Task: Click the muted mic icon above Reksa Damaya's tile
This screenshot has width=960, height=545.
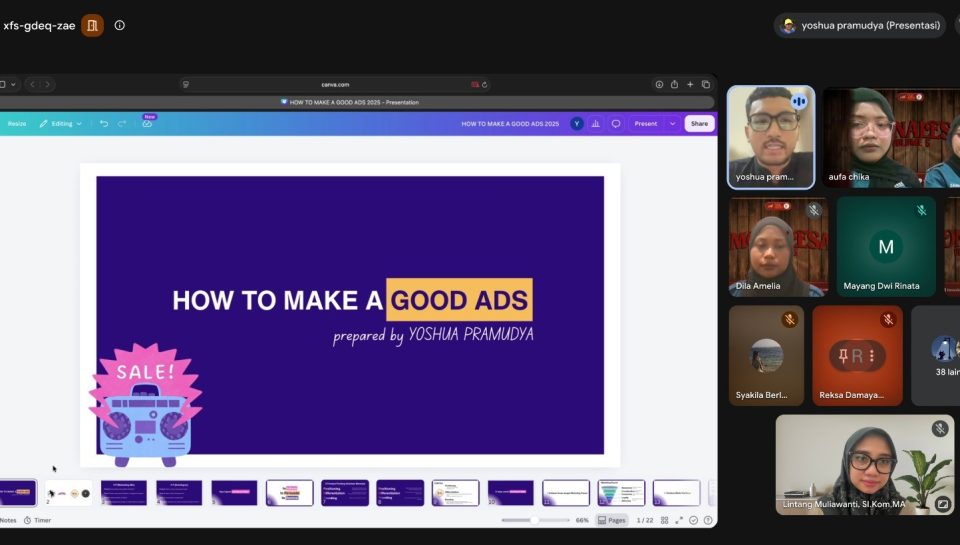Action: coord(888,319)
